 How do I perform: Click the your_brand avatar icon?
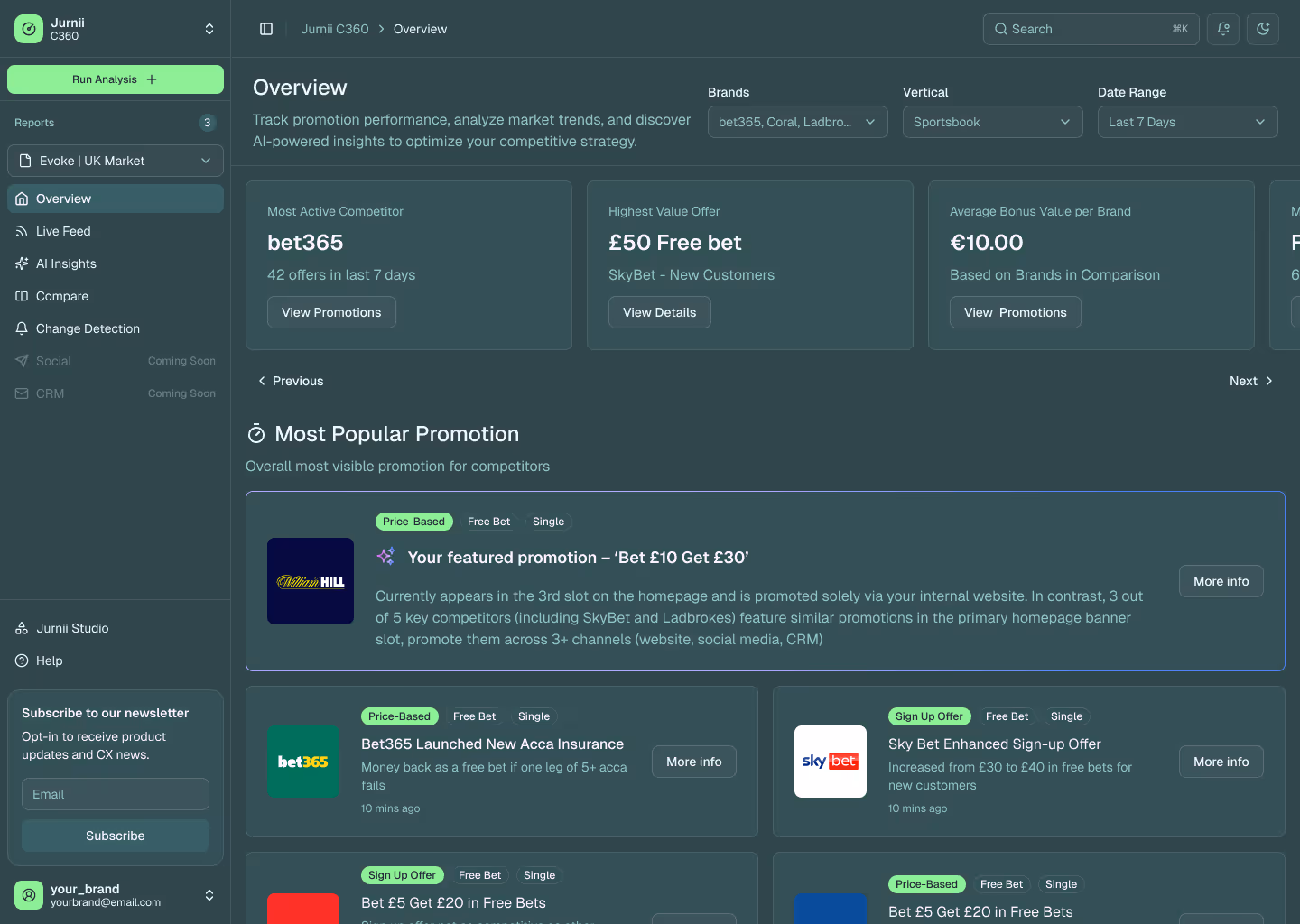[29, 895]
